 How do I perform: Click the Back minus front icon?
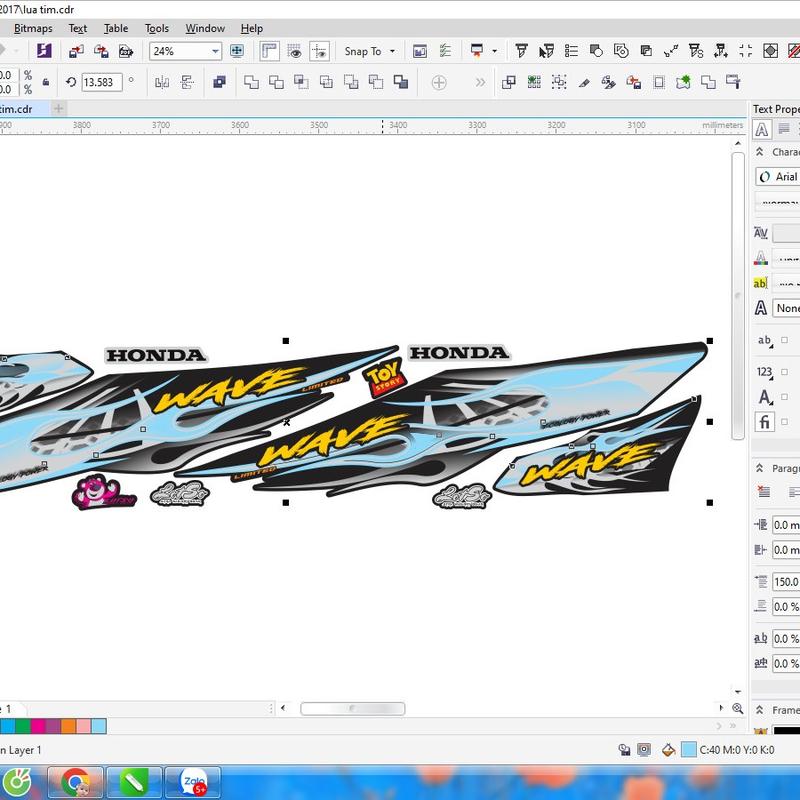(x=376, y=82)
